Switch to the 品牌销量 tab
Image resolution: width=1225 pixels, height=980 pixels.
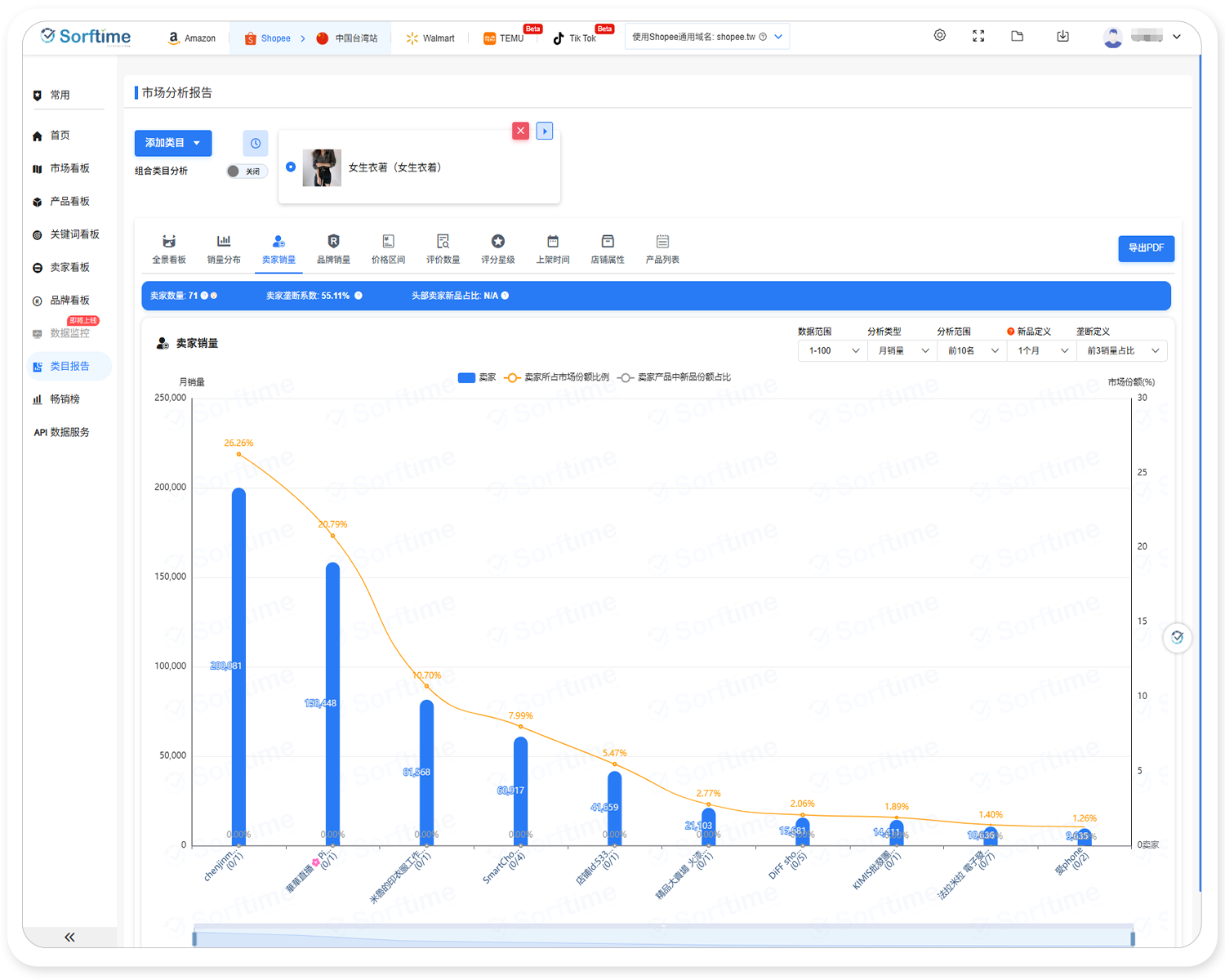point(333,249)
